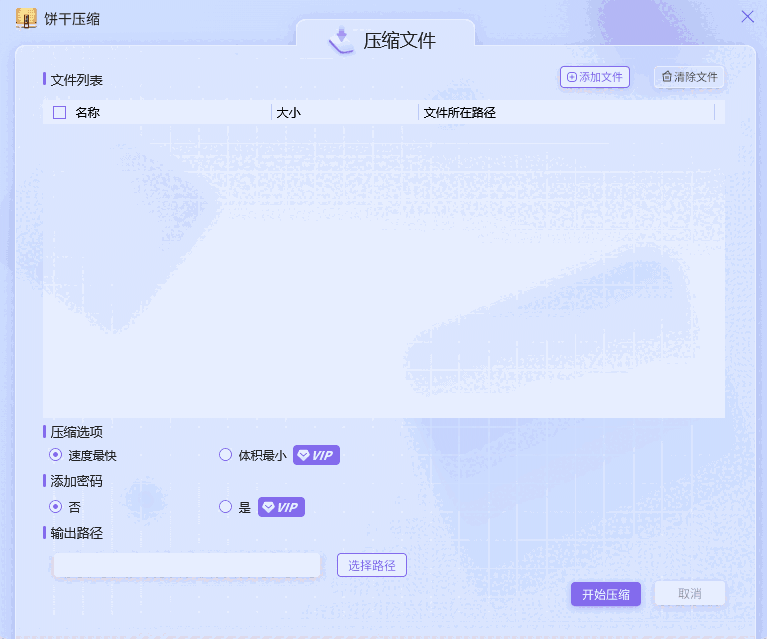
Task: Click the 饼干压缩 app logo icon
Action: click(x=26, y=18)
